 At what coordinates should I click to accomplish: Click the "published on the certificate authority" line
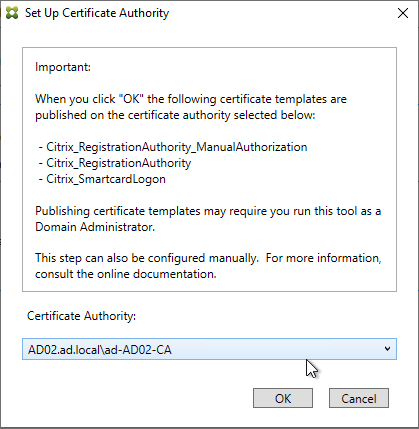point(175,115)
